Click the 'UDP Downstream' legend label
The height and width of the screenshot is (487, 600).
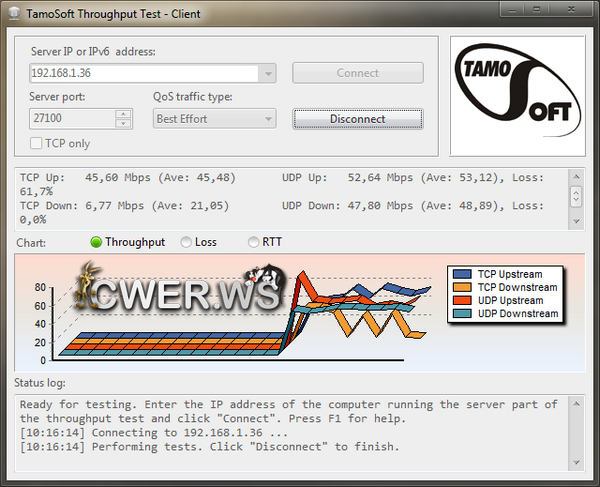518,314
